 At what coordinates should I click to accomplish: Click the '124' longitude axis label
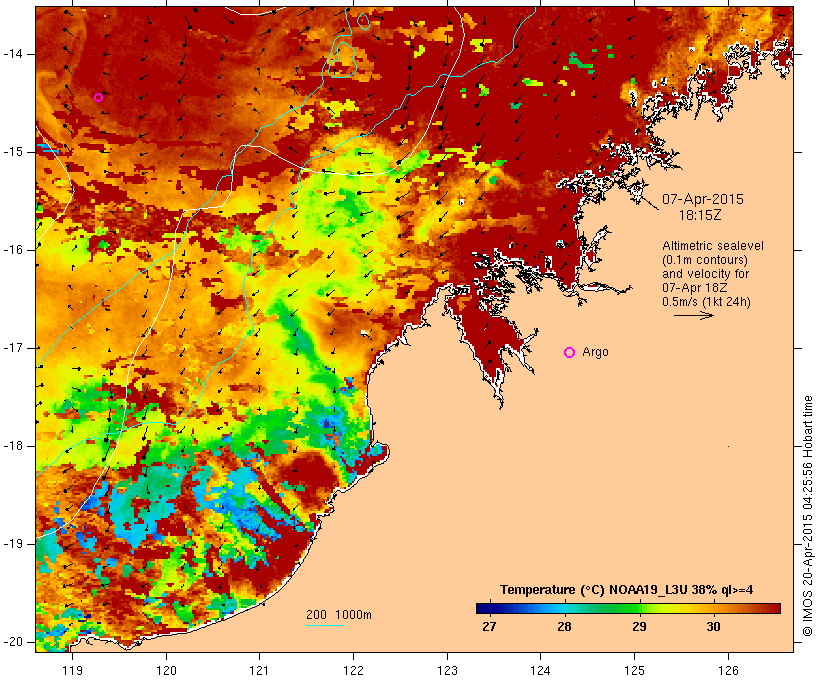[540, 670]
